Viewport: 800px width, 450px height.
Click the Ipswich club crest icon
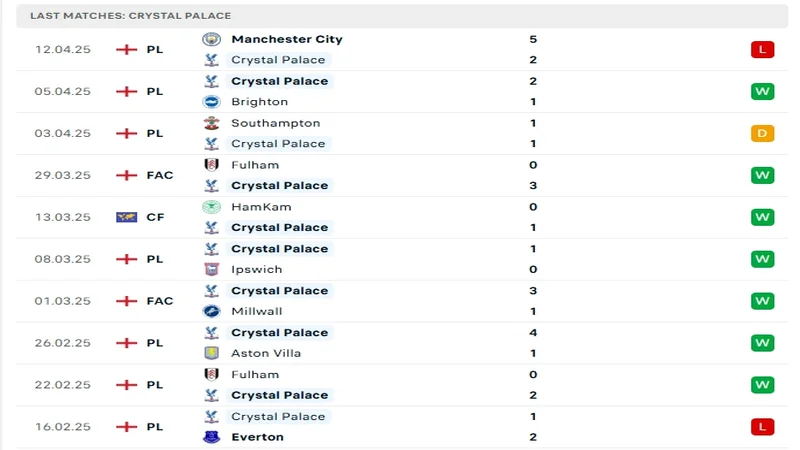coord(211,269)
